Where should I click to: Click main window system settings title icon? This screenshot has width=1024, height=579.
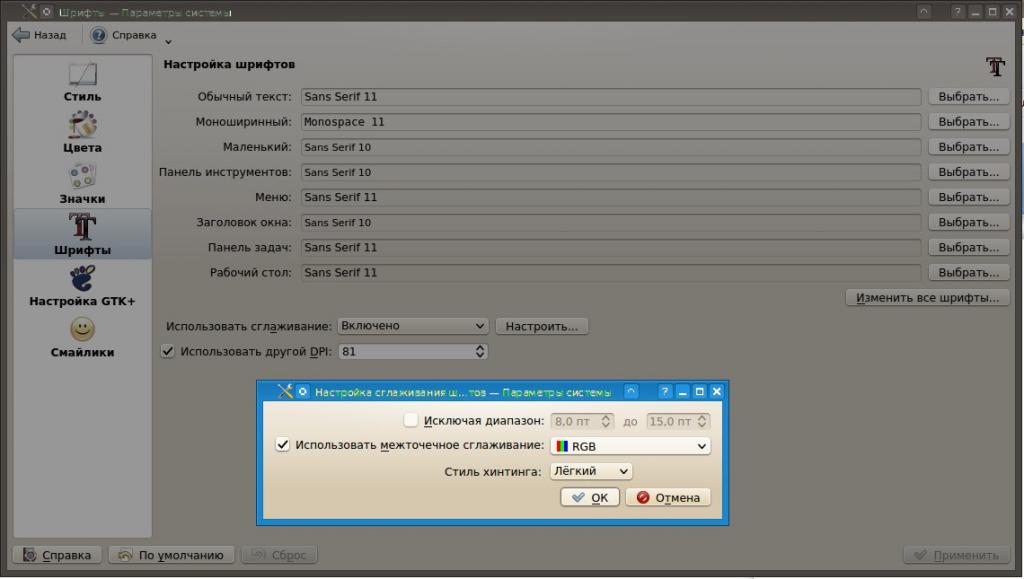(29, 11)
